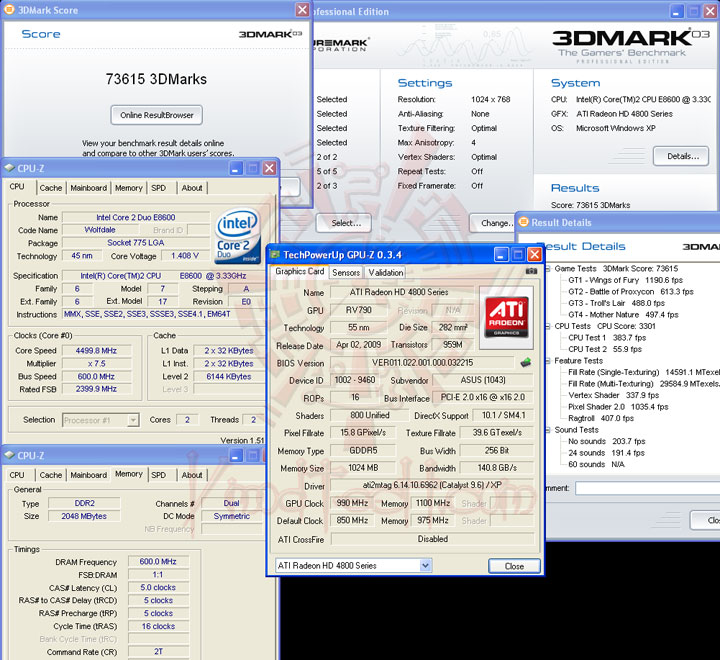This screenshot has width=720, height=660.
Task: Open the GPU-Z Sensors tab
Action: pos(346,272)
